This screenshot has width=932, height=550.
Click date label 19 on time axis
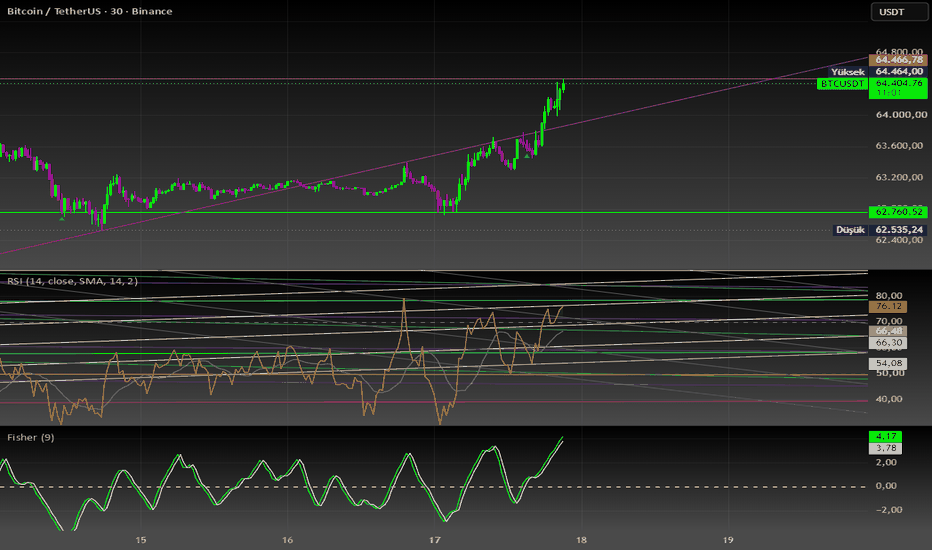tap(728, 540)
